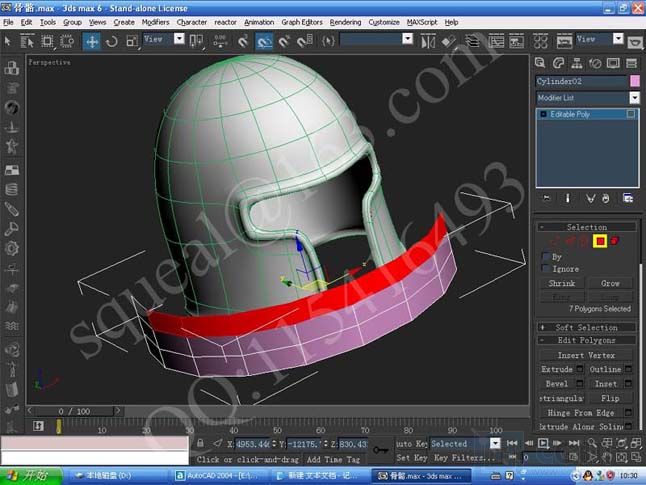Toggle the By Vertex checkbox
Image resolution: width=646 pixels, height=485 pixels.
point(546,256)
